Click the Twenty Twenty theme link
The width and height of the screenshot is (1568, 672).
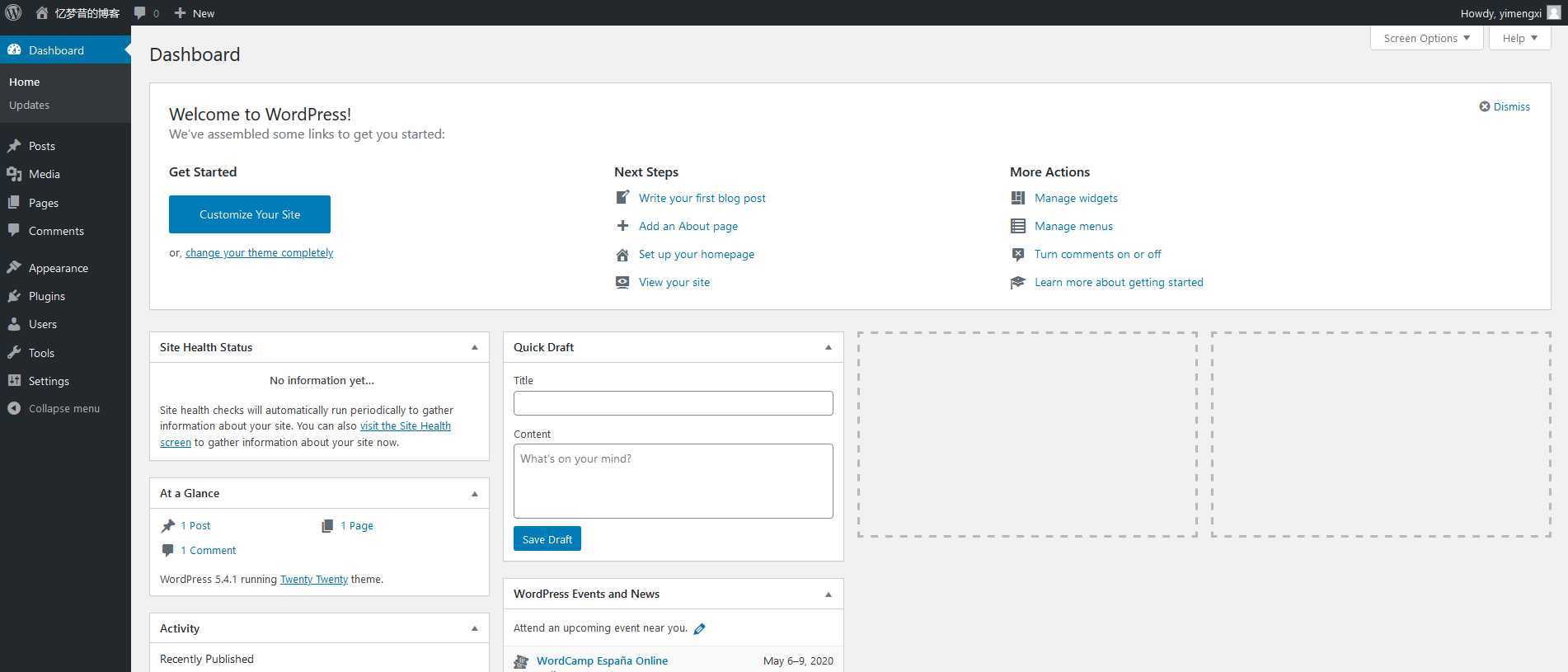[x=314, y=580]
